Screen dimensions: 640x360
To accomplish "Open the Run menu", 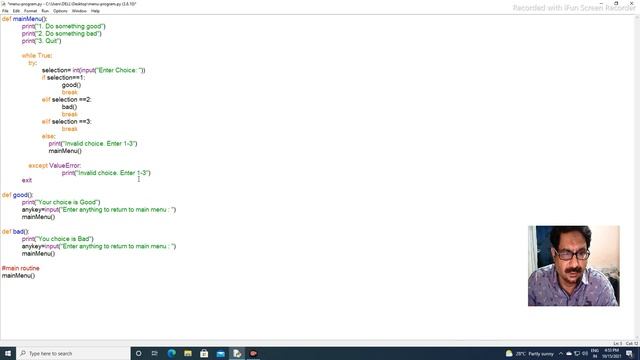I will [45, 11].
